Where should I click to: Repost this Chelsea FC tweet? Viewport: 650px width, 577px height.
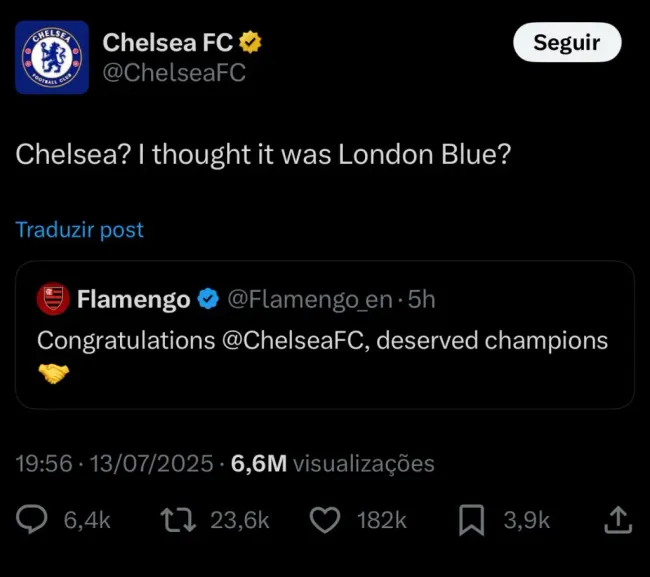point(176,519)
